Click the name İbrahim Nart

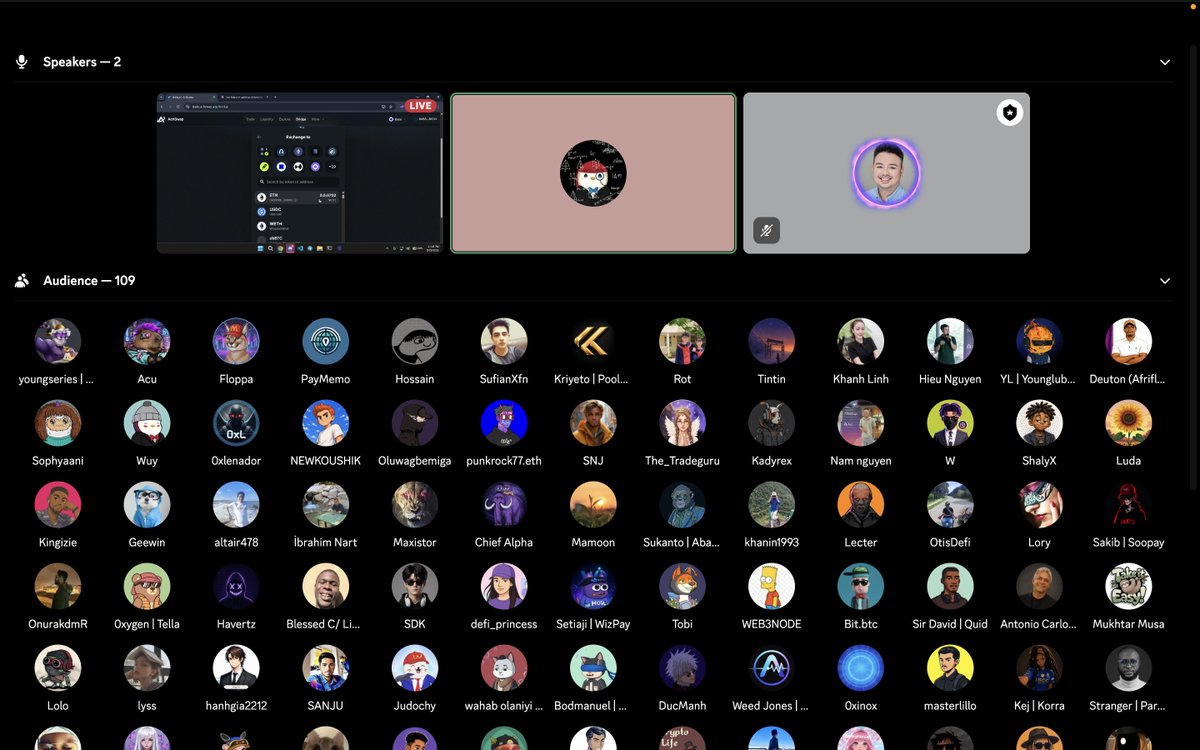coord(326,543)
